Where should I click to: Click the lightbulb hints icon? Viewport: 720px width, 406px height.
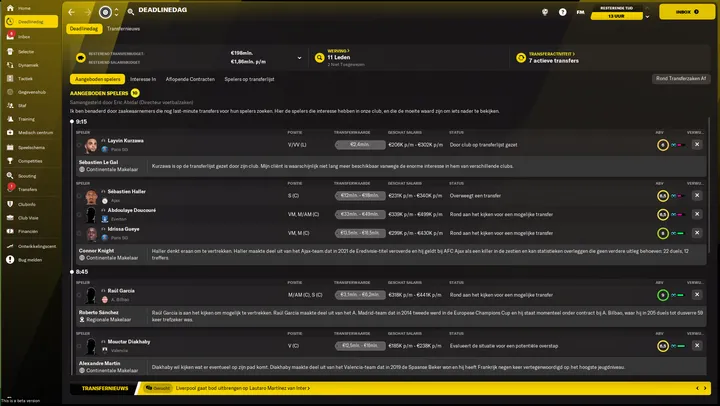(545, 12)
